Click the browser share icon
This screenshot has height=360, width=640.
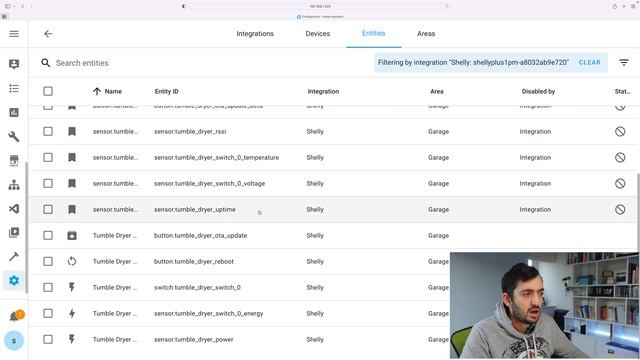point(614,6)
